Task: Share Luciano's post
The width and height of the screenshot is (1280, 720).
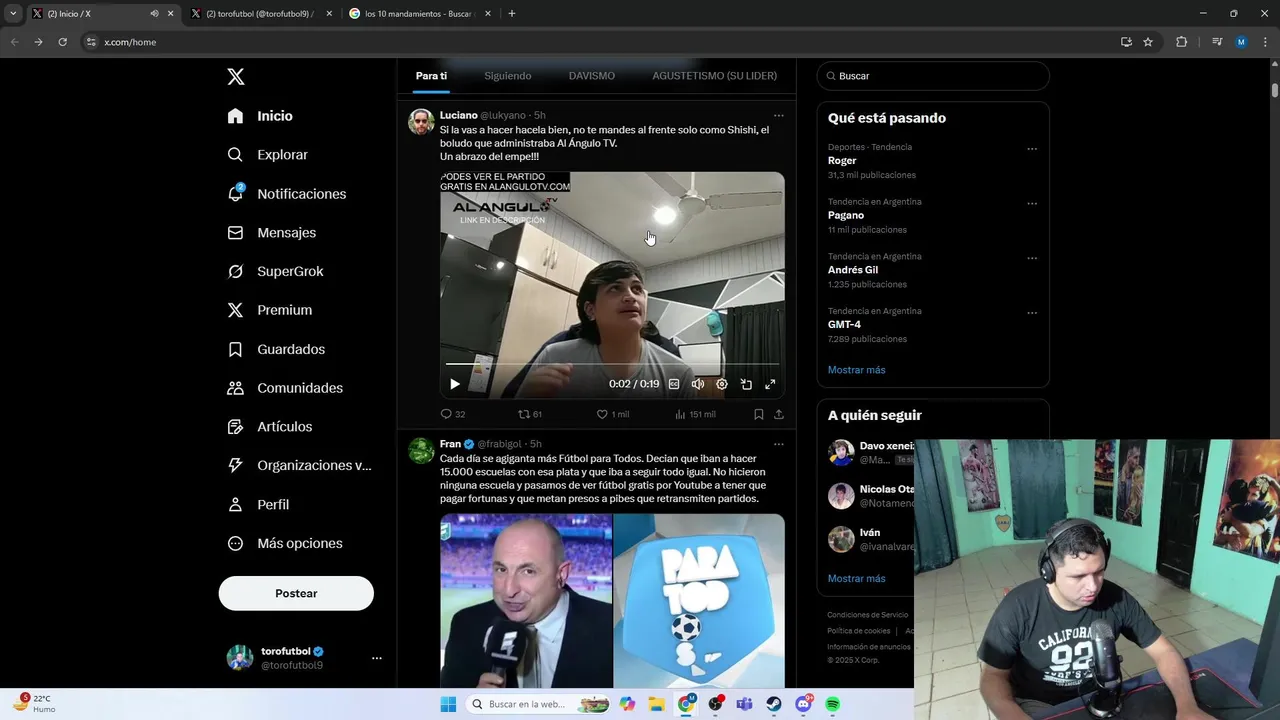Action: (x=778, y=414)
